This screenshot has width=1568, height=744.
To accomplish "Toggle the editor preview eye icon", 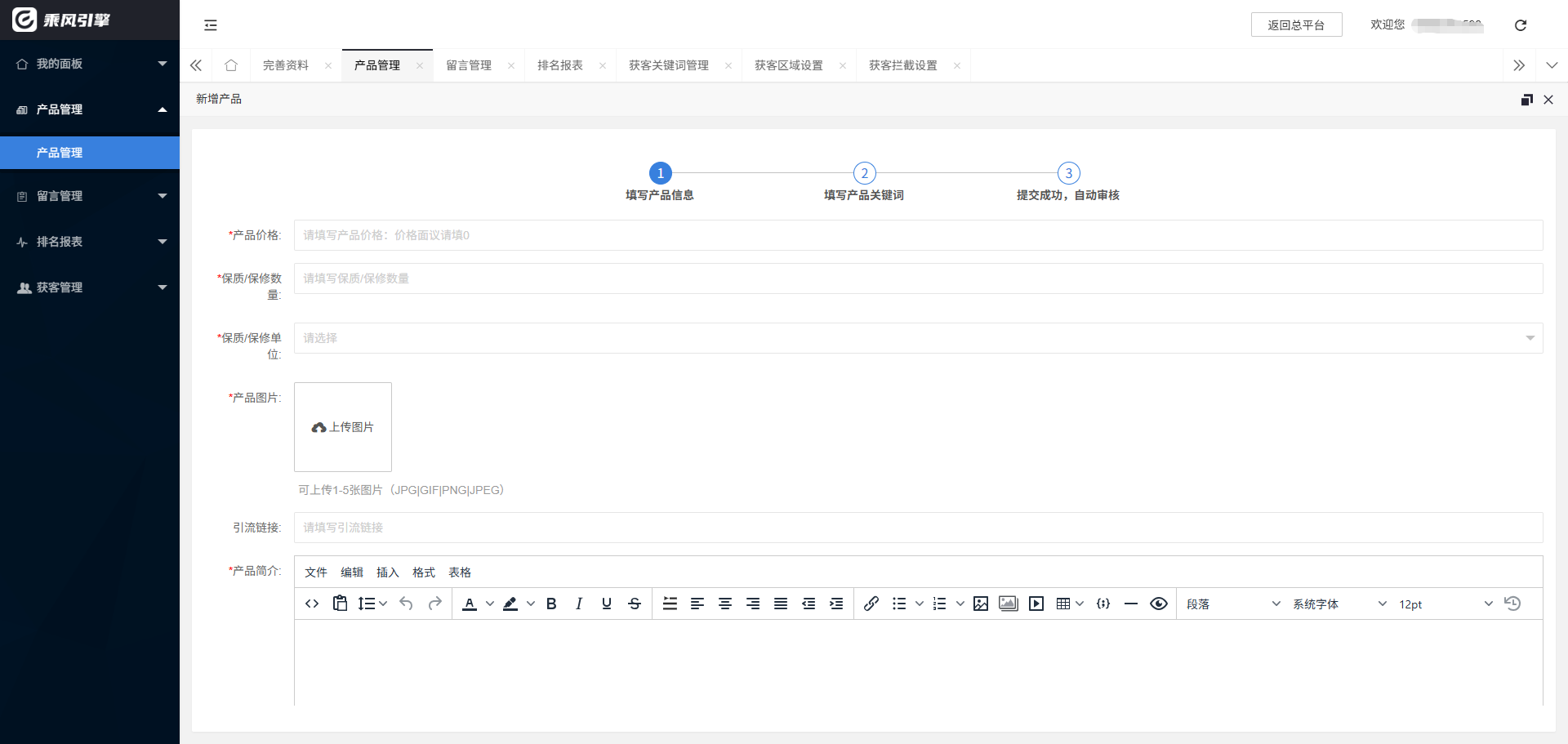I will click(x=1158, y=604).
